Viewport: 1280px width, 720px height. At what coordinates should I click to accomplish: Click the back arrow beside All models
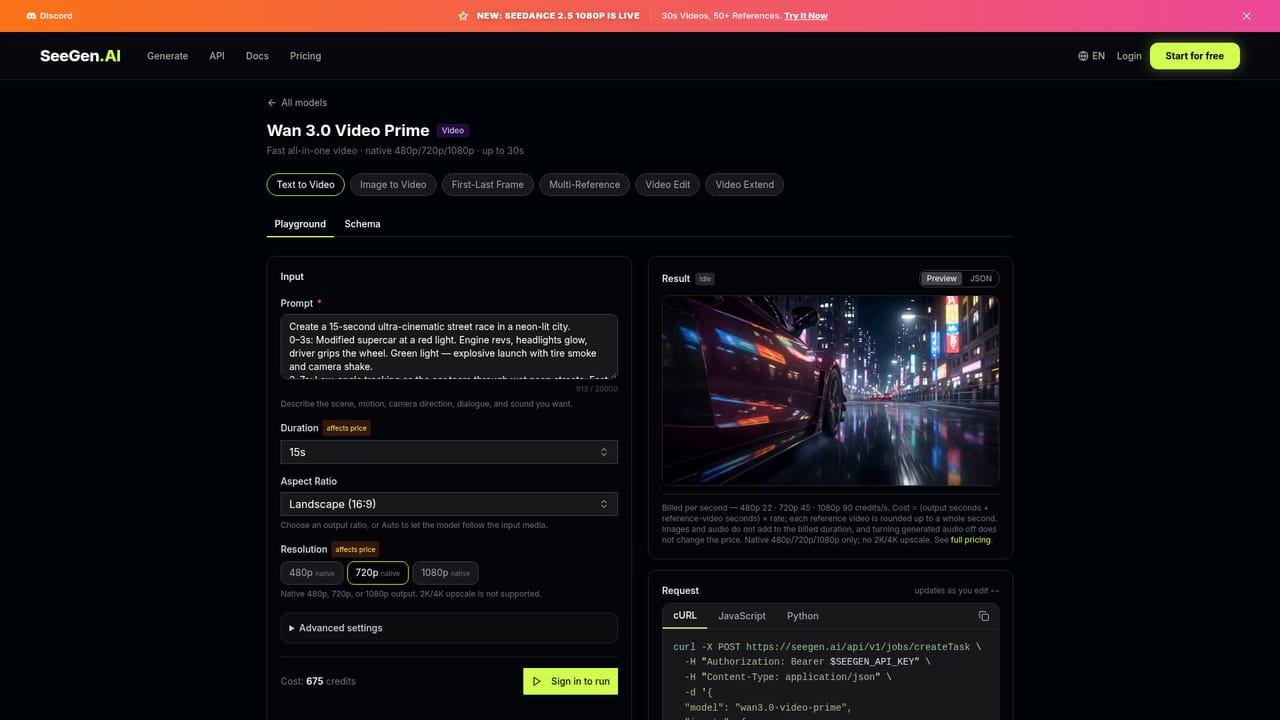point(272,103)
